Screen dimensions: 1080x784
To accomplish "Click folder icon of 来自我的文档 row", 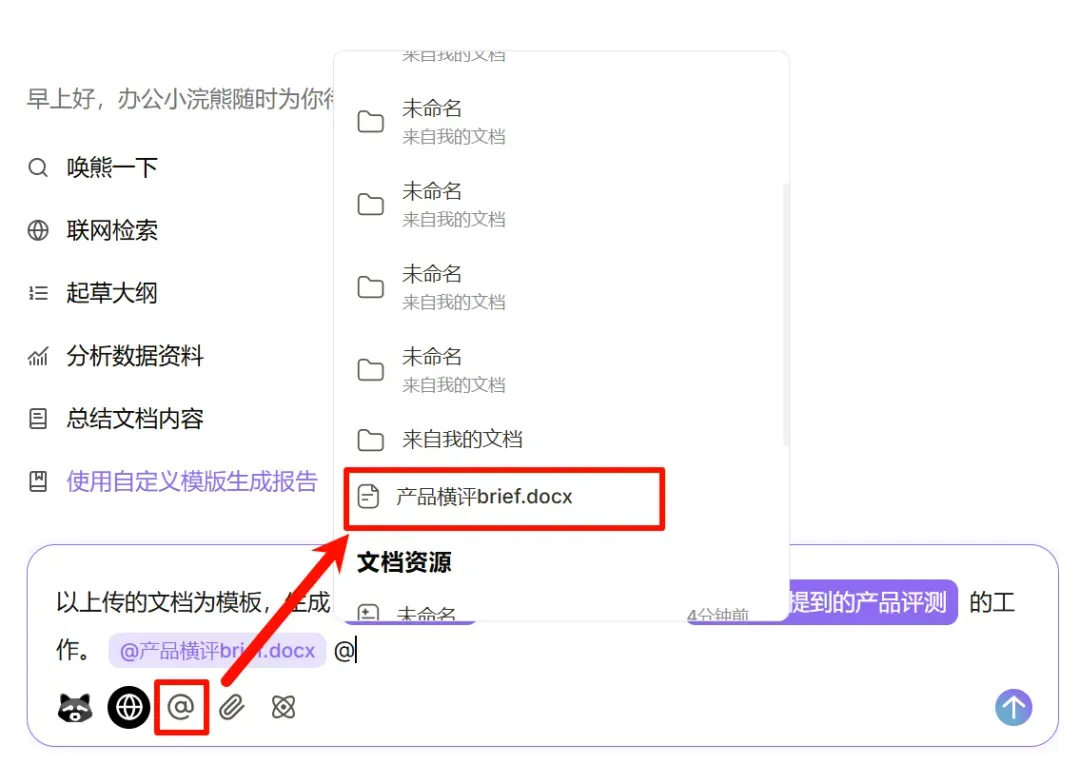I will click(371, 440).
